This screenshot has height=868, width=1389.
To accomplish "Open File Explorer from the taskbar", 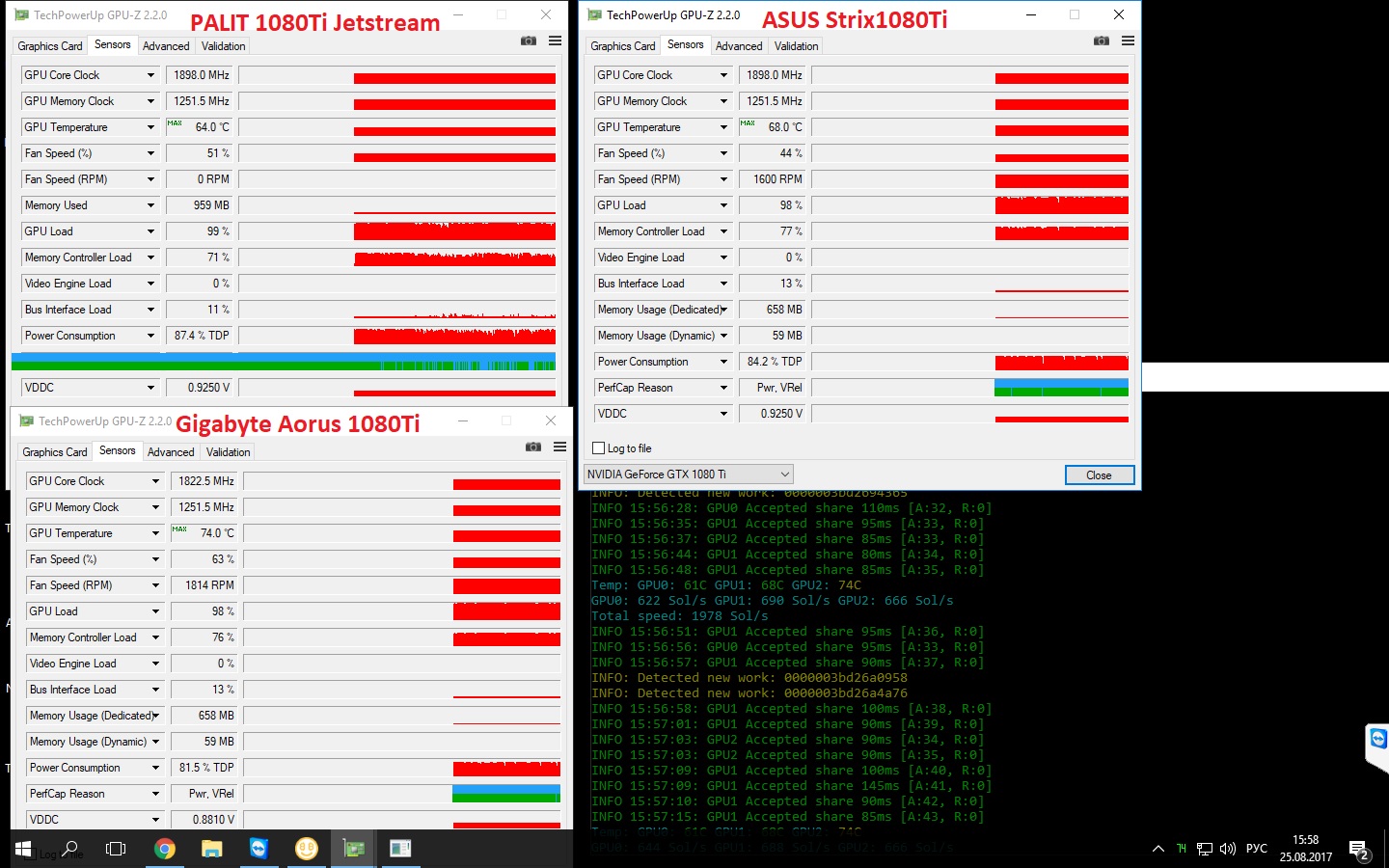I will pos(211,849).
